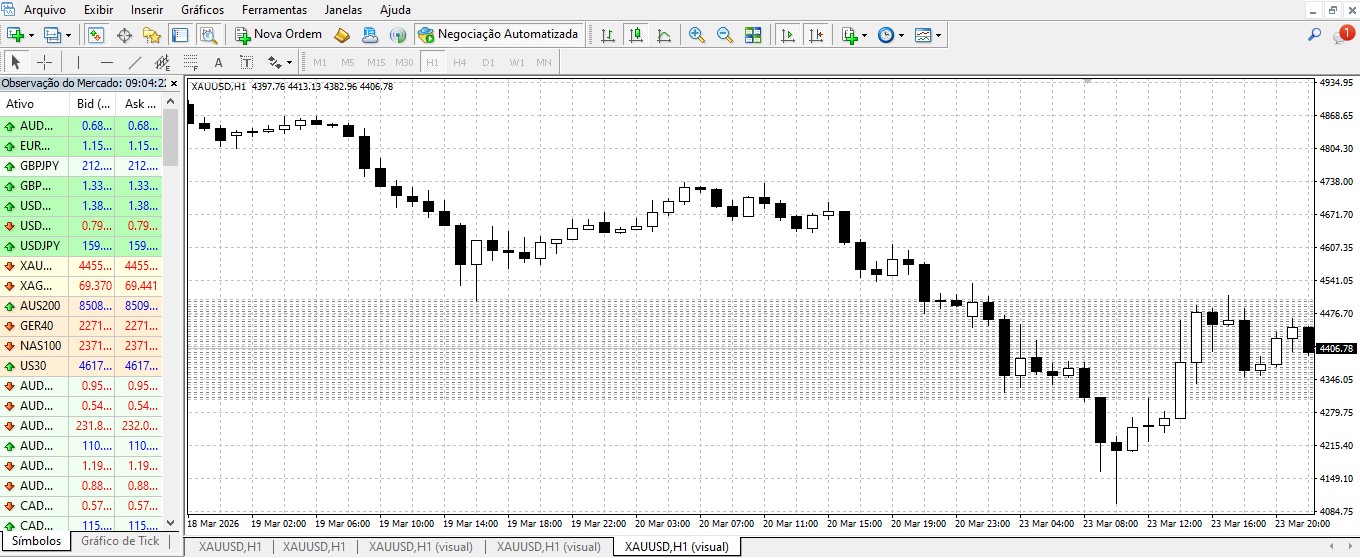Select the GBPJPY row in Market Watch
Image resolution: width=1360 pixels, height=558 pixels.
(x=82, y=166)
